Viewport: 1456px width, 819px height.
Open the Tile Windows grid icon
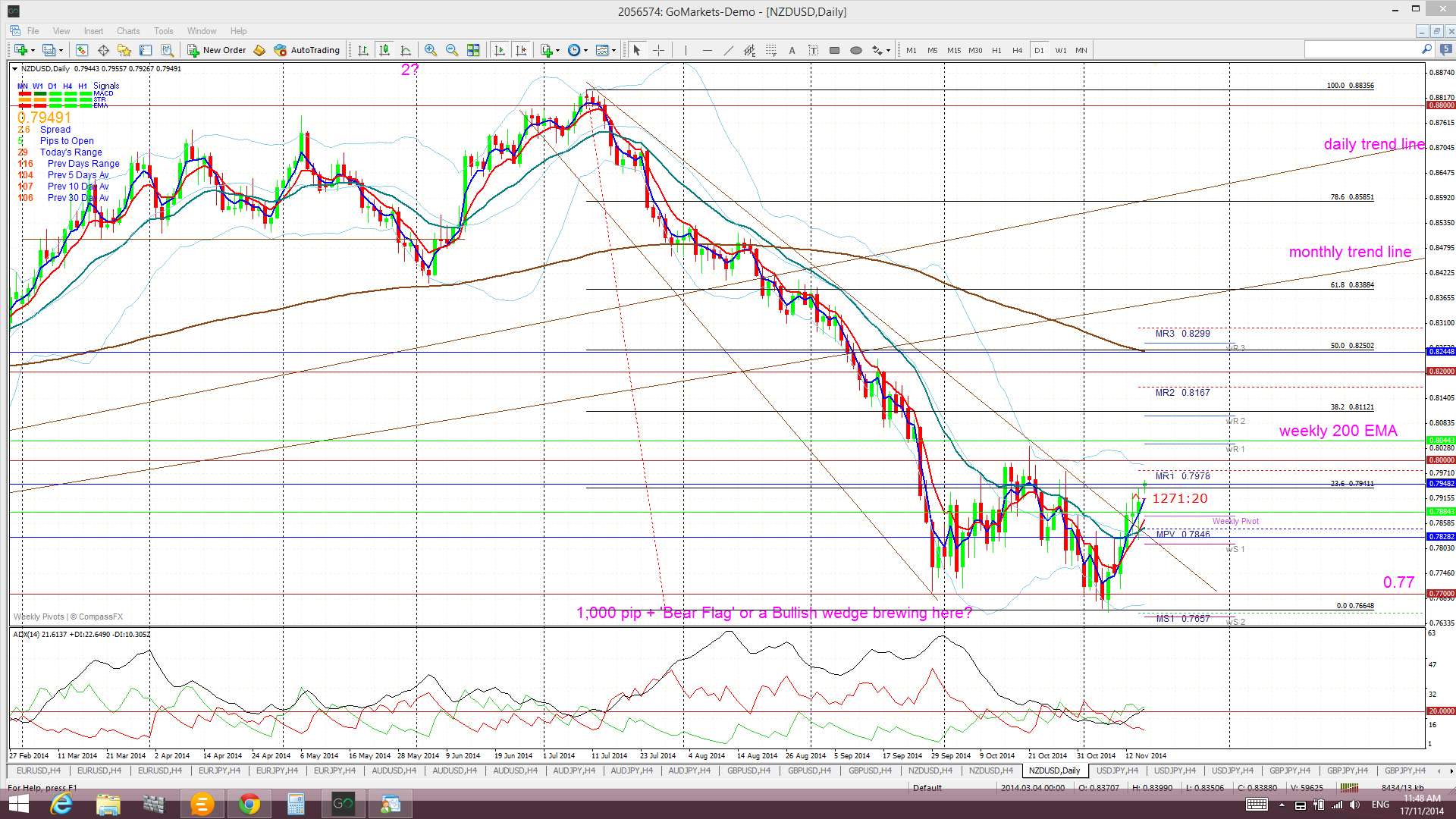click(473, 50)
